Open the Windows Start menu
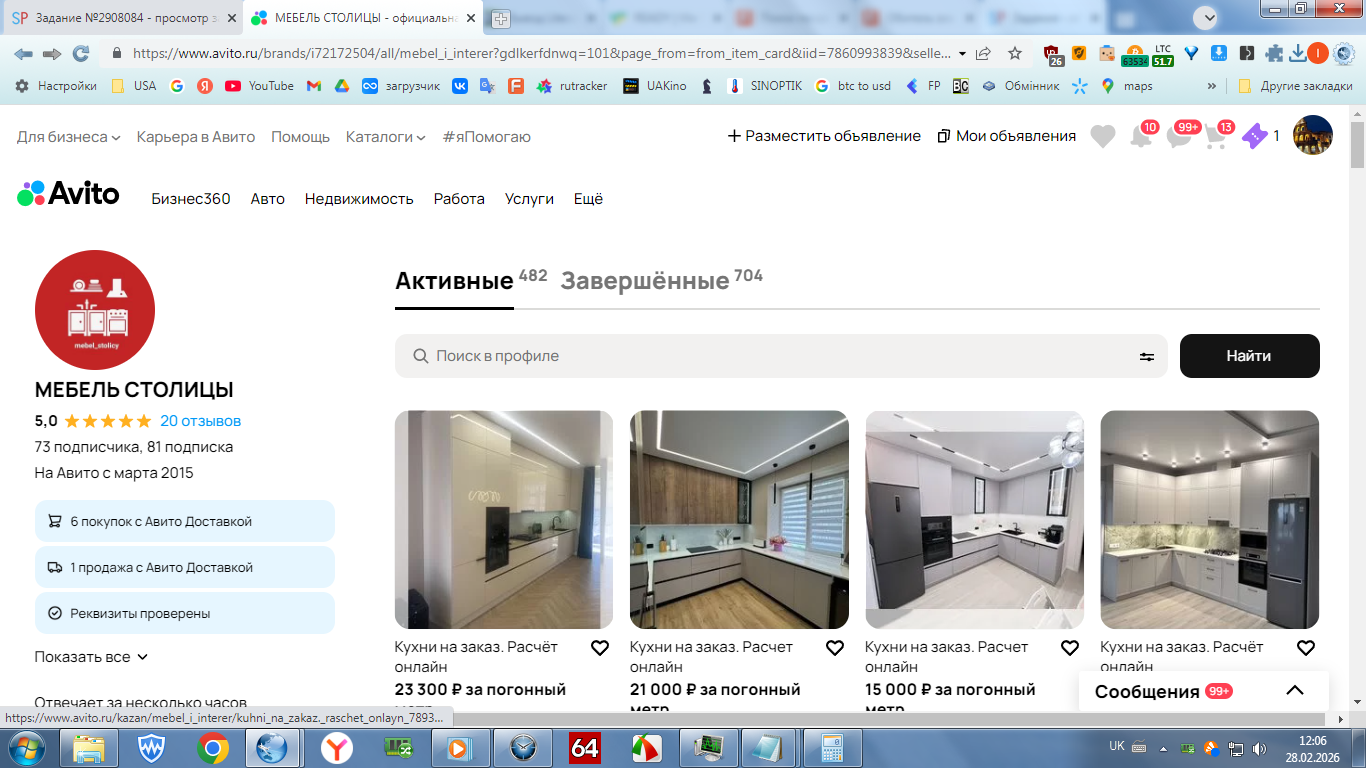Screen dimensions: 1366x768 [27, 747]
